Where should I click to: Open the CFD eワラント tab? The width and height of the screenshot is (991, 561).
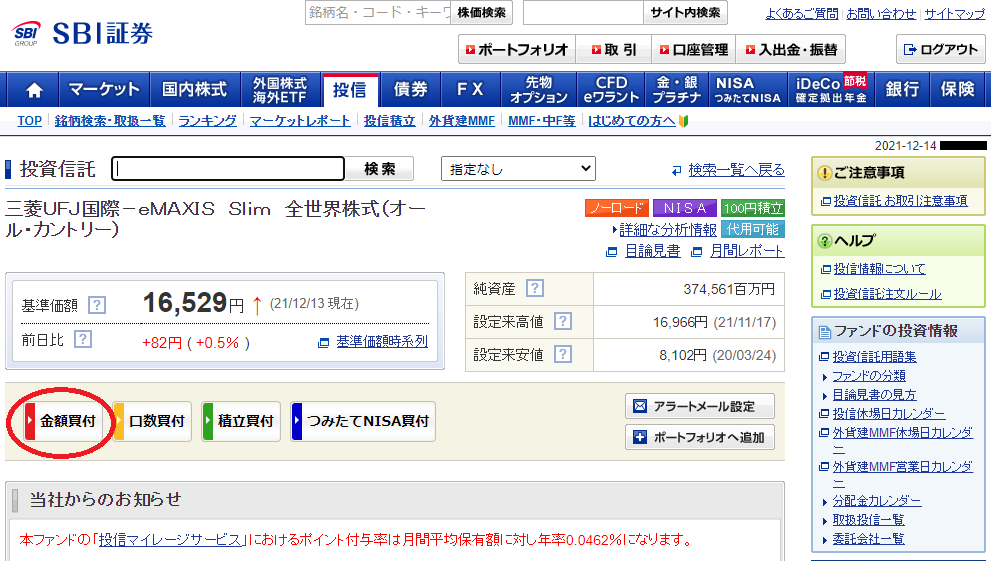point(611,90)
